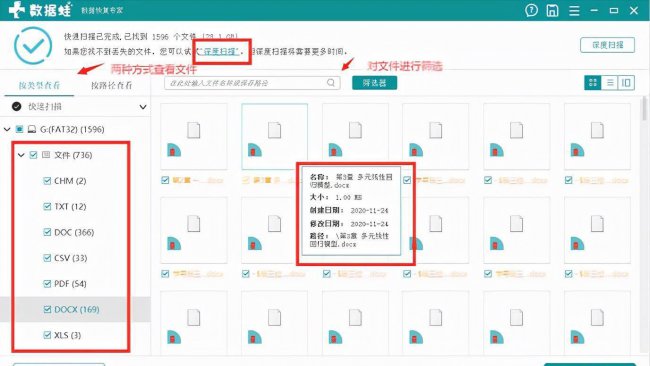
Task: Toggle PDF (54) checkbox
Action: click(47, 284)
